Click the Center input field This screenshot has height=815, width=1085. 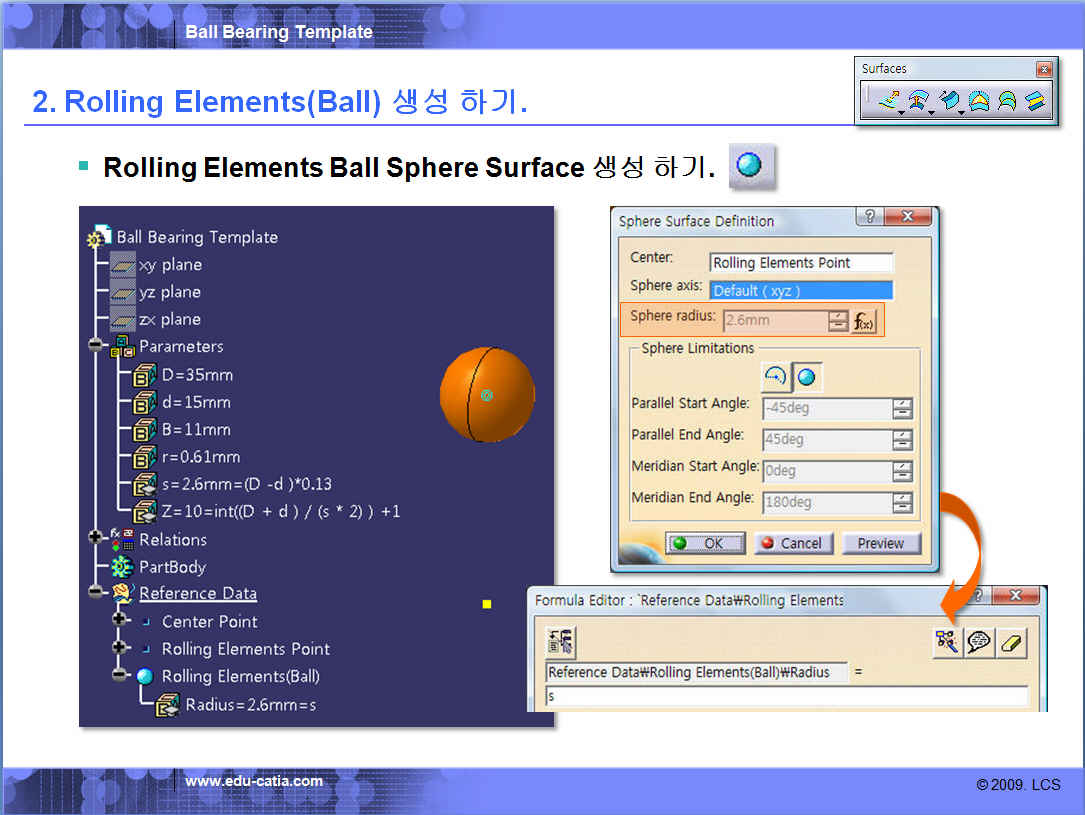(801, 263)
